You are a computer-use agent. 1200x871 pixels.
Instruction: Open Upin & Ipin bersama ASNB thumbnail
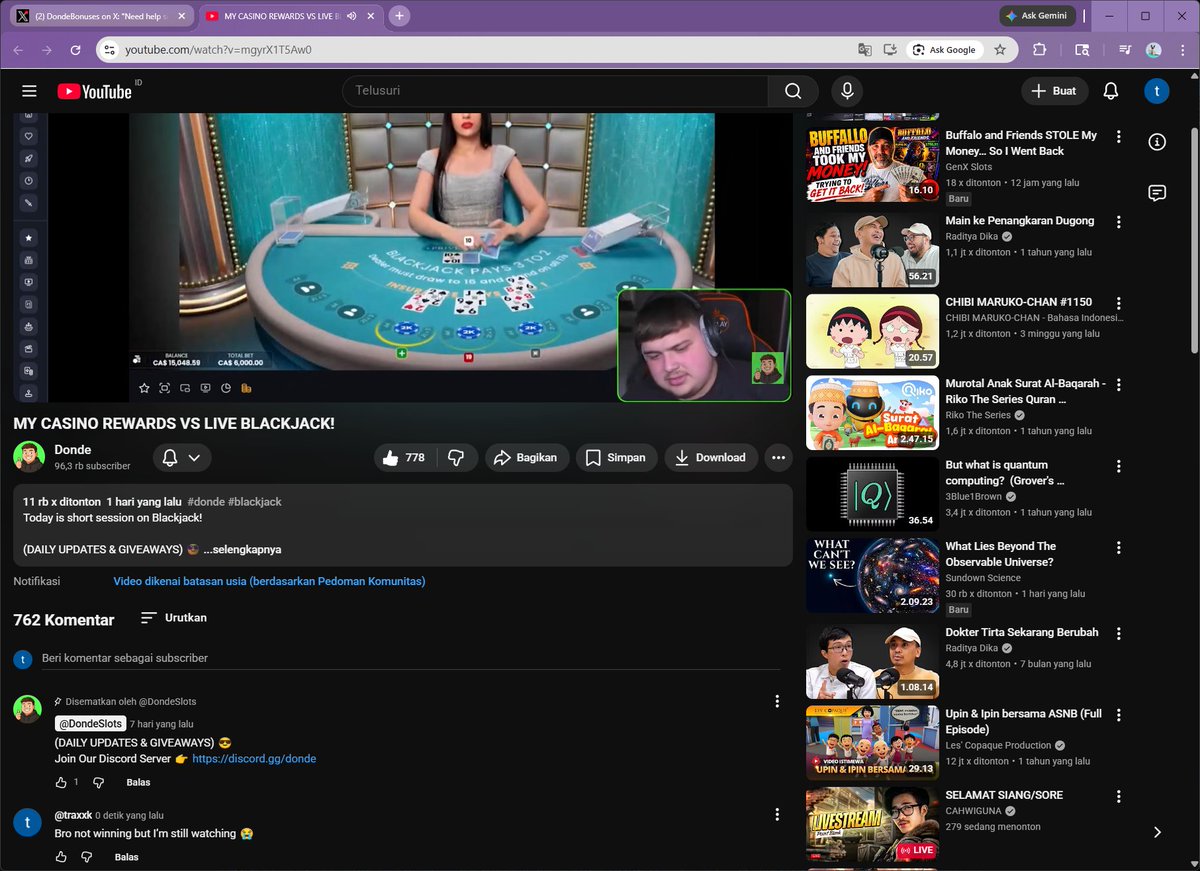click(872, 743)
